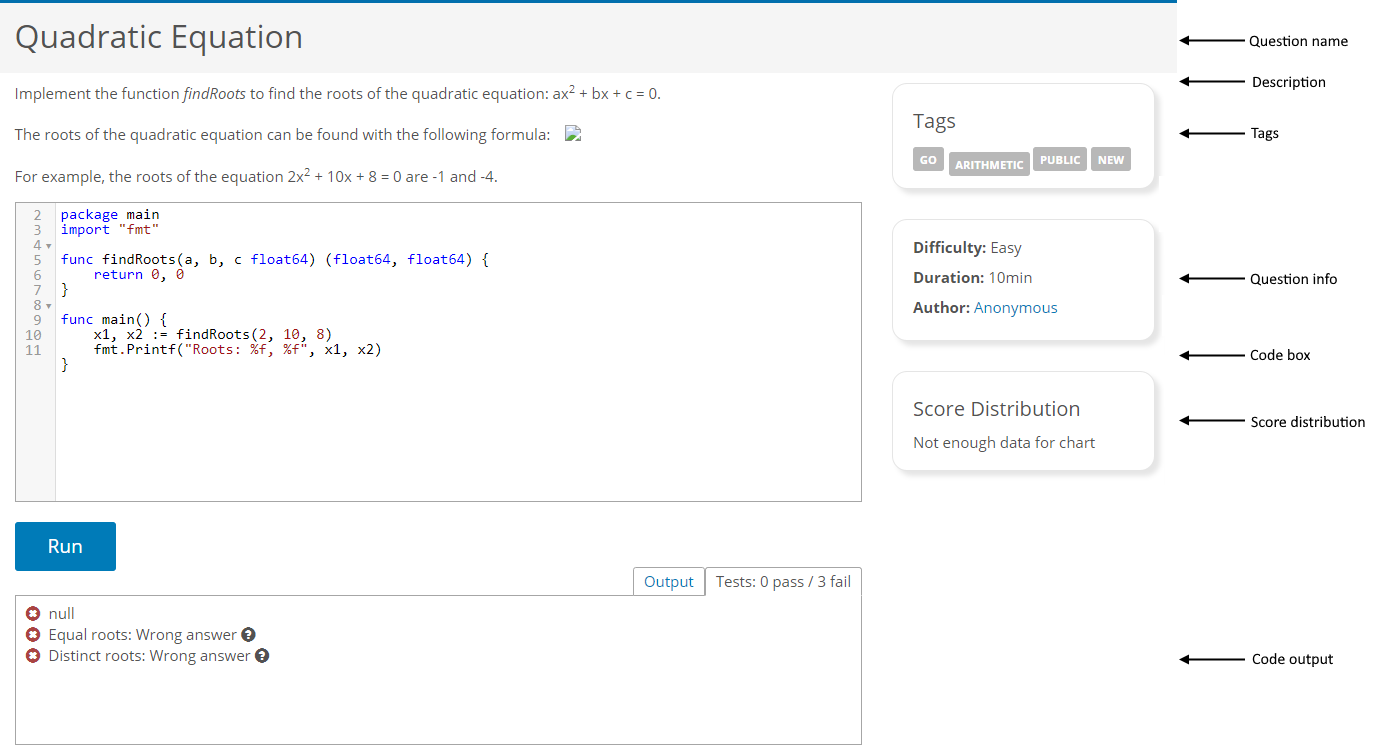
Task: Click the 'Distinct roots: Wrong answer' result
Action: 149,656
